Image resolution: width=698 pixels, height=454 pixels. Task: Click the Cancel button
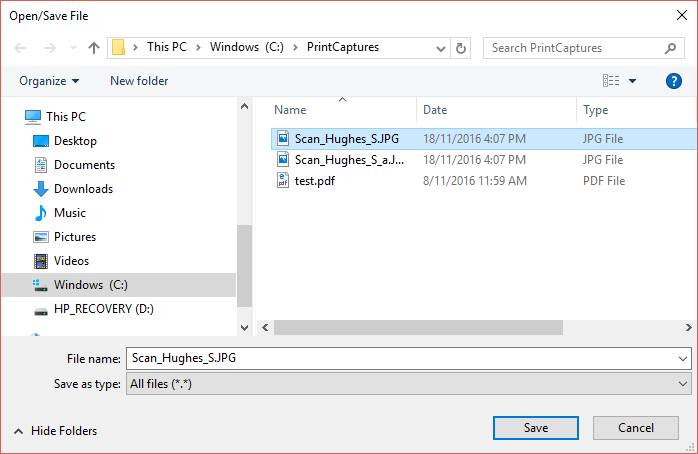coord(635,428)
